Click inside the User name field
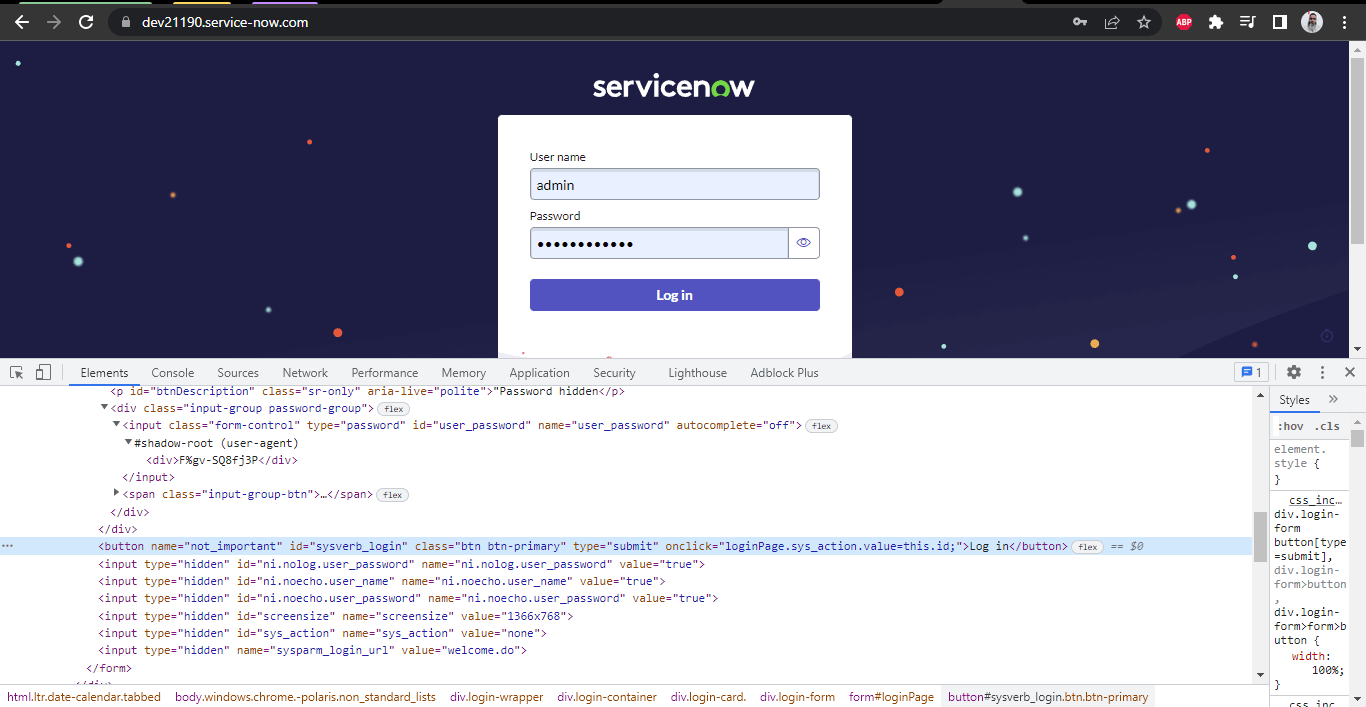Screen dimensions: 1366x707 (x=674, y=184)
